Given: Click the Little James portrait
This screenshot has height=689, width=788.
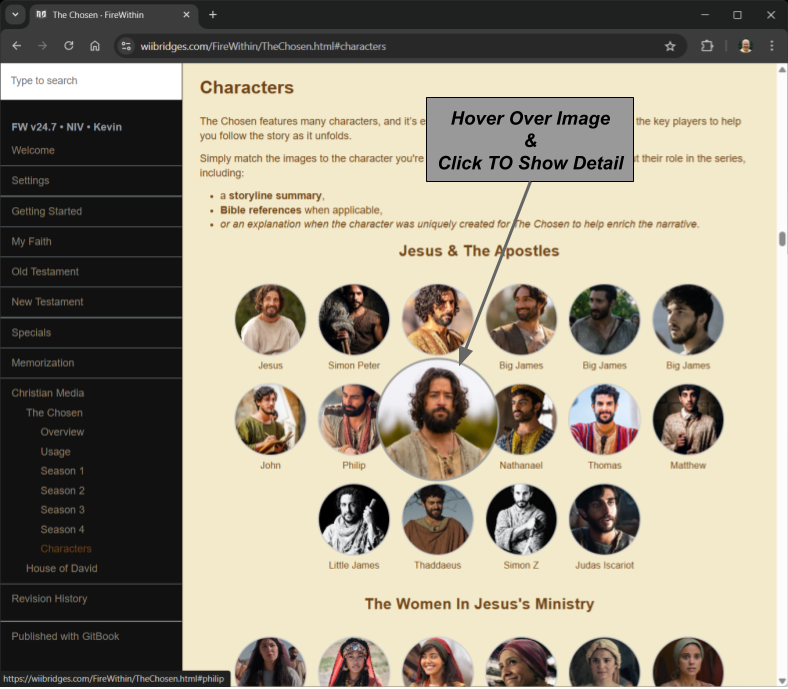Looking at the screenshot, I should [354, 520].
